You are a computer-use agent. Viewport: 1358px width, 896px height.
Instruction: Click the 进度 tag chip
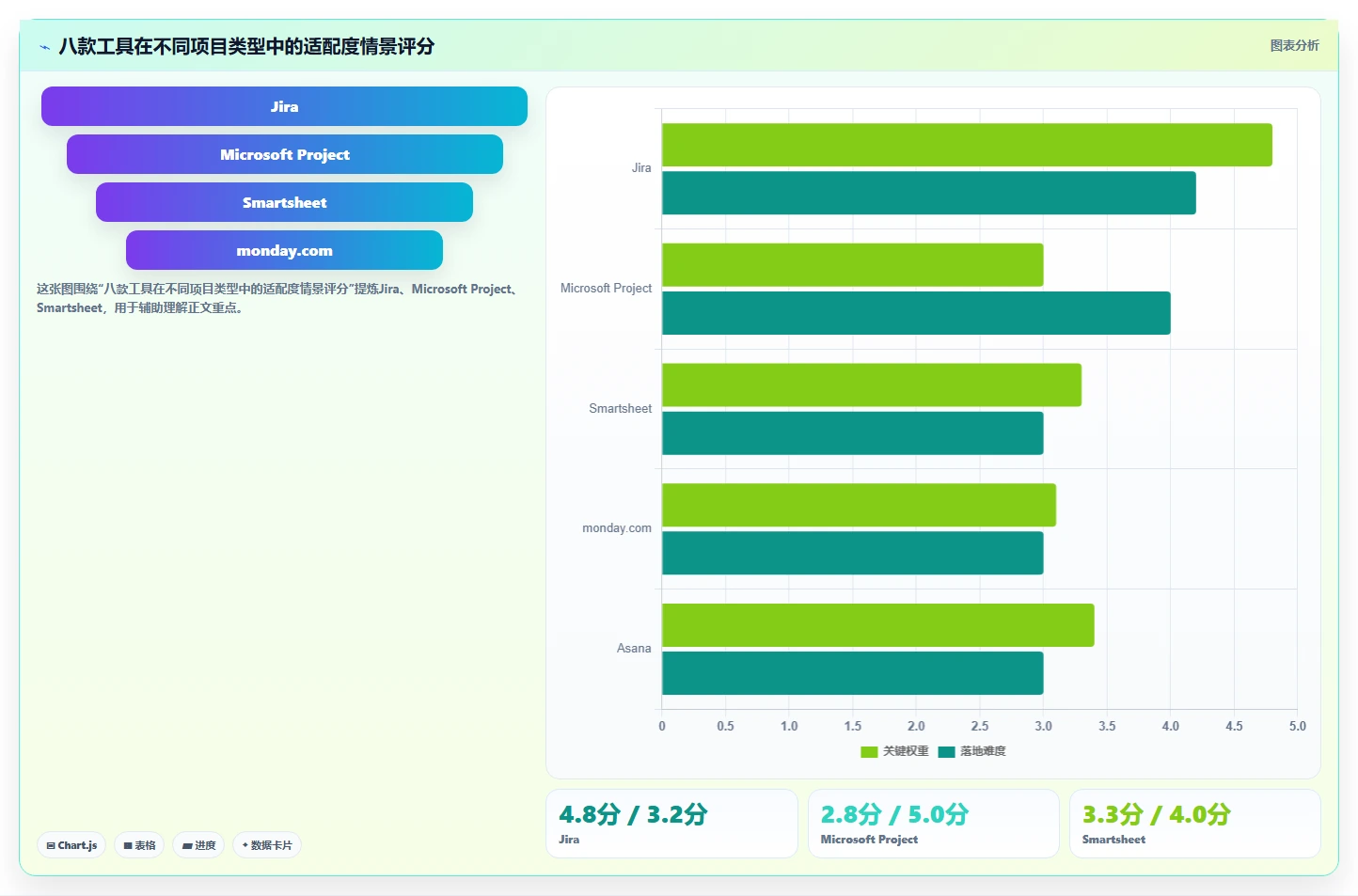click(x=198, y=845)
